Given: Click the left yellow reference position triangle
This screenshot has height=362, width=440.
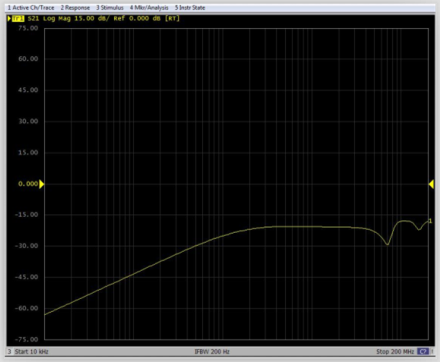Looking at the screenshot, I should (x=42, y=184).
